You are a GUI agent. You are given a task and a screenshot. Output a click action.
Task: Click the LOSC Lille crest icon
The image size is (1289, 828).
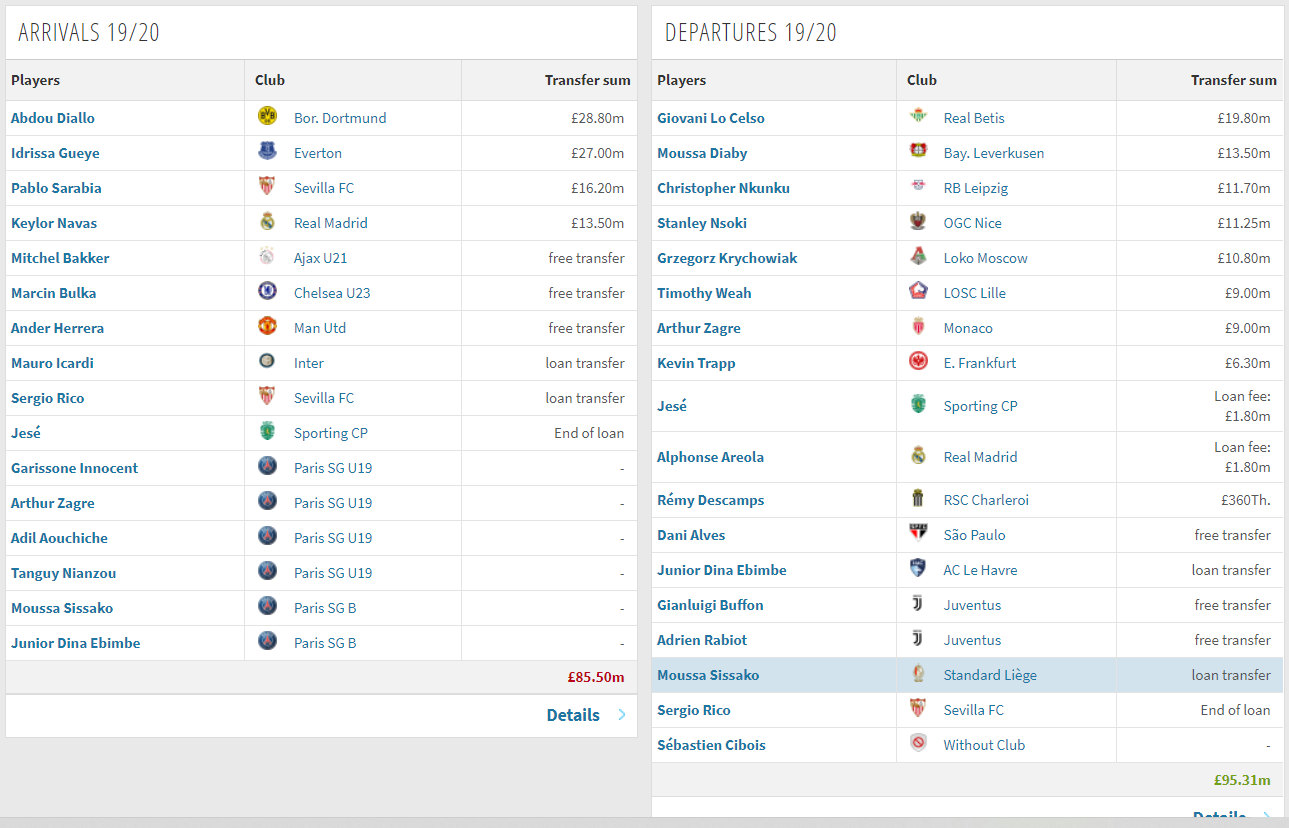tap(918, 291)
